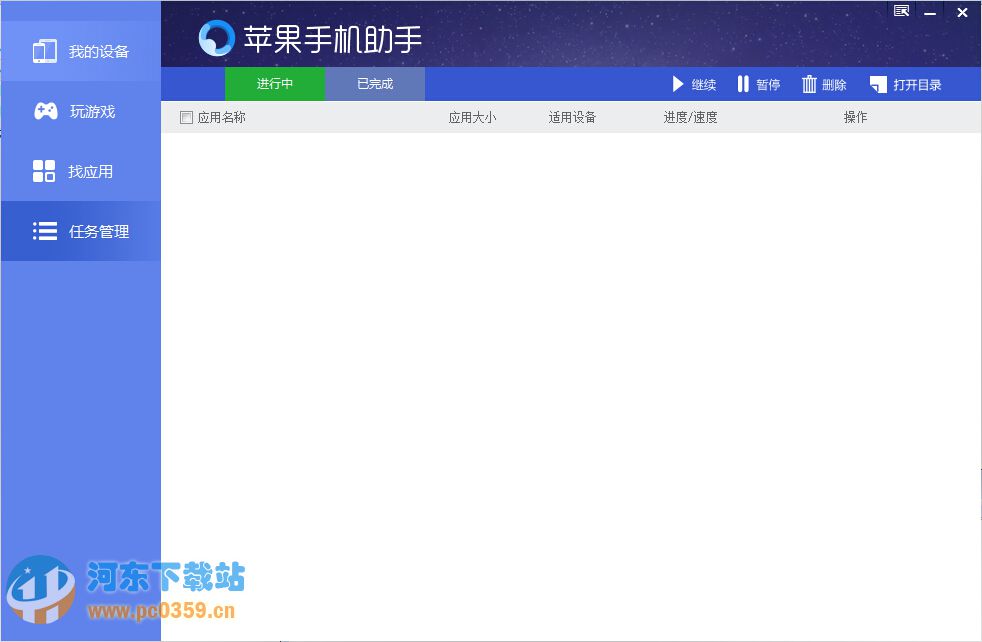Open the 找应用 app grid section
The image size is (982, 642).
tap(44, 171)
